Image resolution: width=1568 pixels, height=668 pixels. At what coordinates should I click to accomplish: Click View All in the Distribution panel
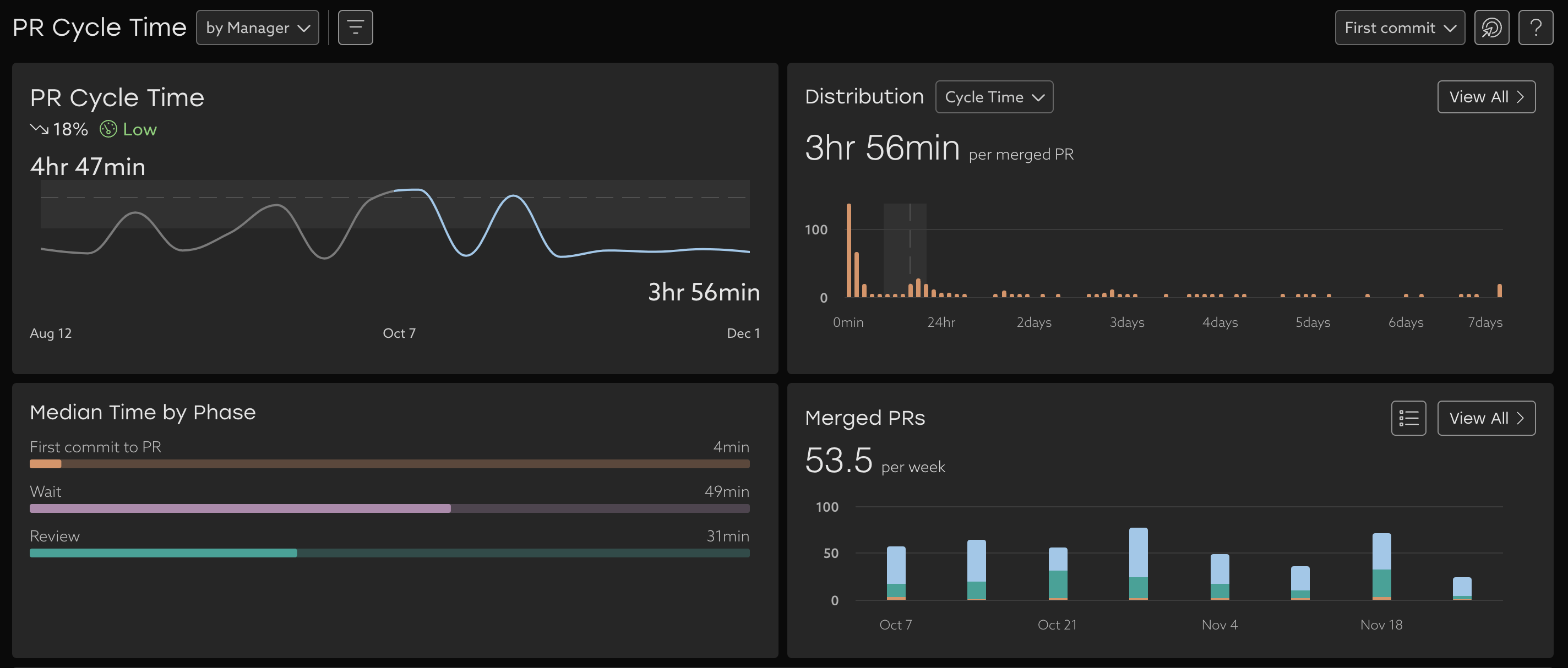click(x=1487, y=97)
